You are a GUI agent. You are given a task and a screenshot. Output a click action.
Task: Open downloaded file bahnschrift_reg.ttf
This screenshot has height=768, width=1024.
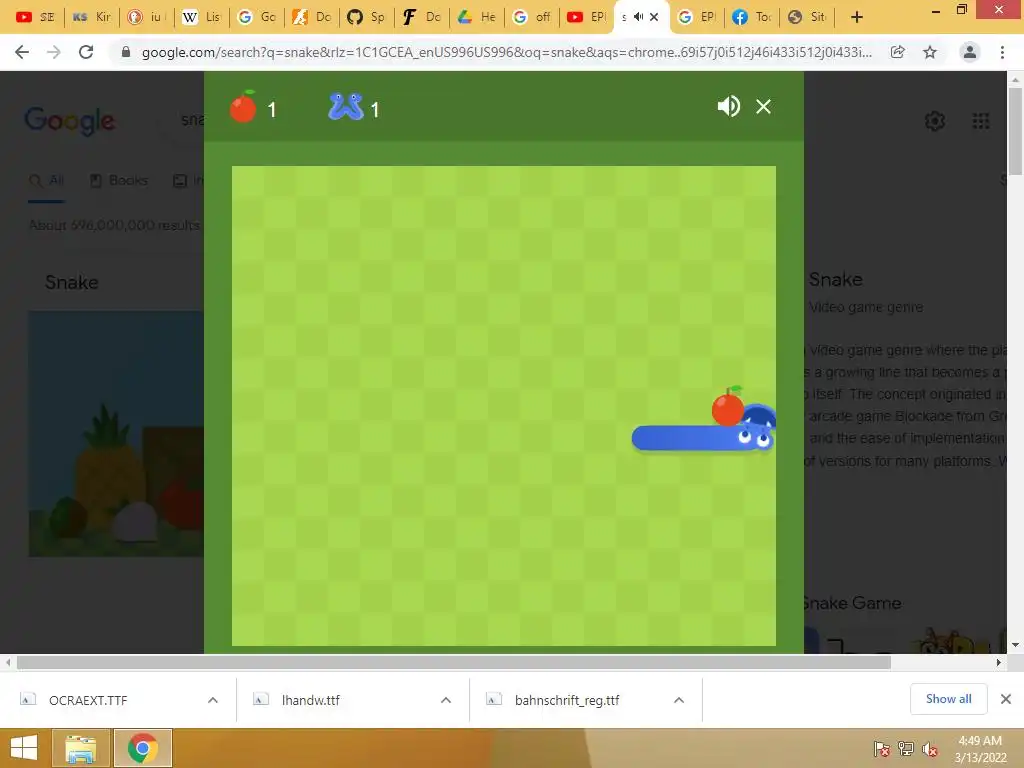567,700
